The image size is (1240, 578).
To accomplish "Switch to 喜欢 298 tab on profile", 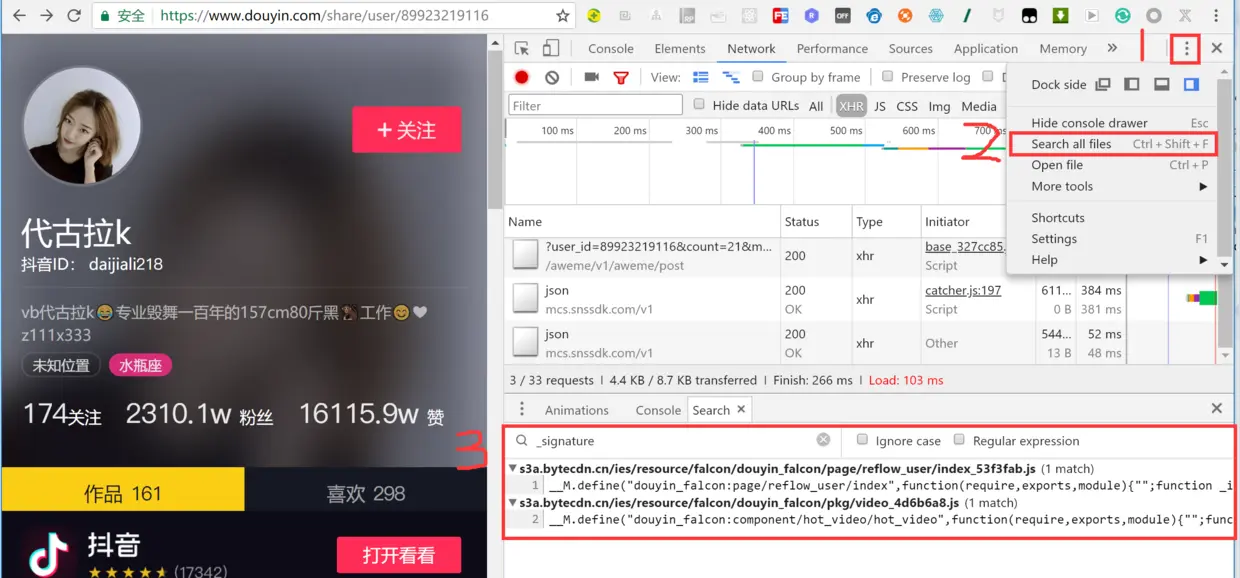I will point(366,494).
